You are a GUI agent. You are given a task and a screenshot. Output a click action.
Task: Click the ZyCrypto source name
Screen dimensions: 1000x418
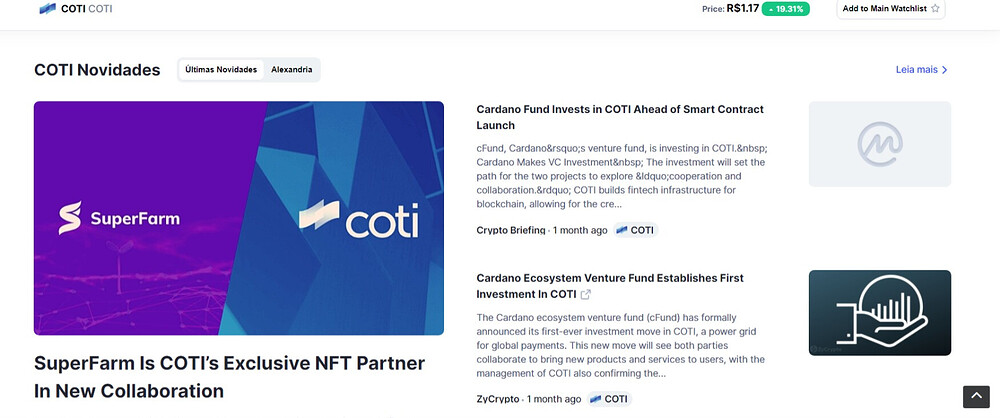pyautogui.click(x=497, y=399)
